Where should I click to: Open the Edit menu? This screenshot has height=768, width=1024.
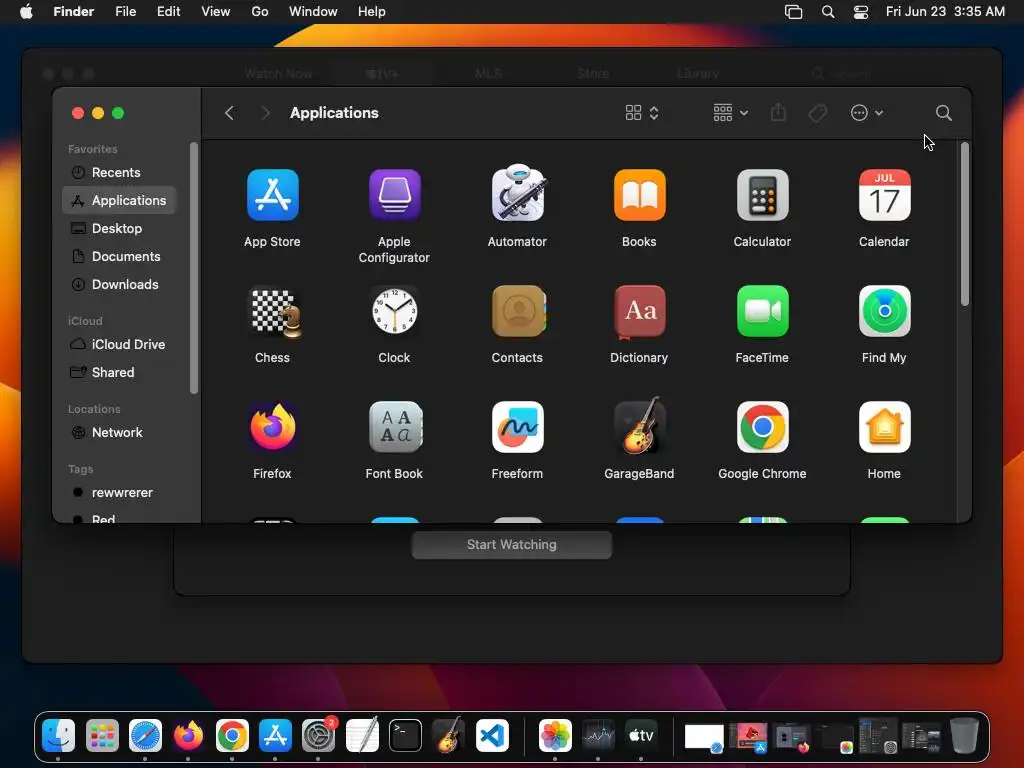pyautogui.click(x=168, y=12)
